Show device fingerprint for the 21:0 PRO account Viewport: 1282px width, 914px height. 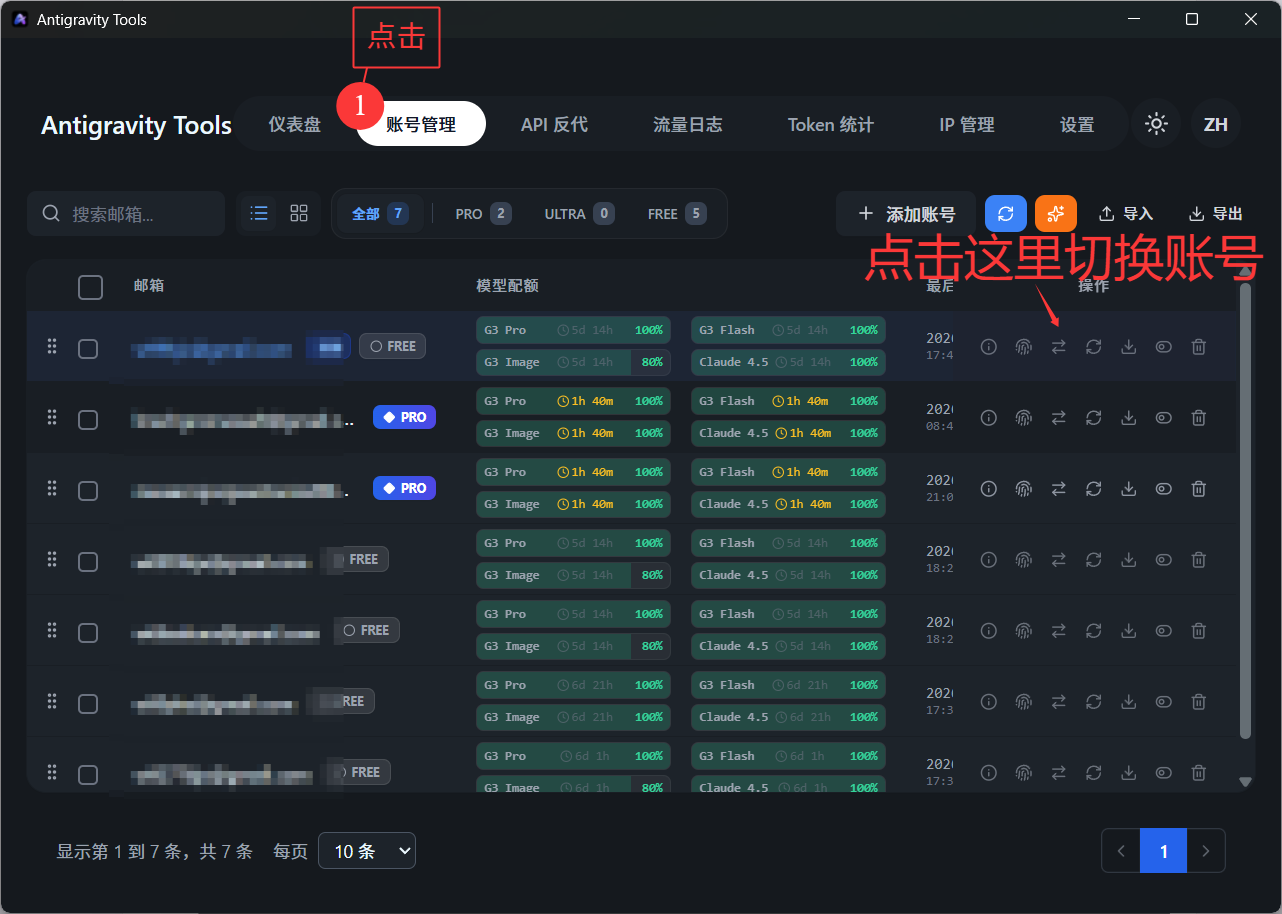point(1023,489)
